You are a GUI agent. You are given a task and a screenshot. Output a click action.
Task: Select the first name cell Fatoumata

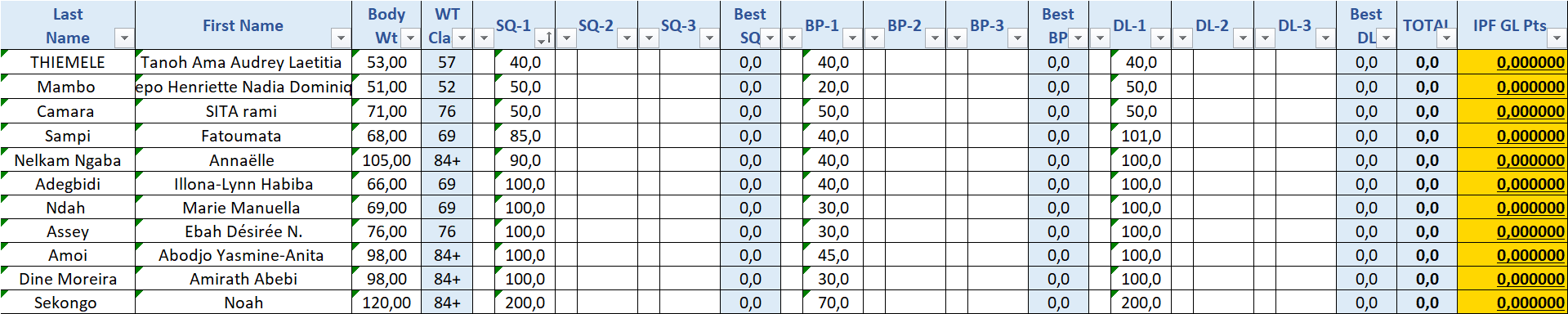[243, 136]
